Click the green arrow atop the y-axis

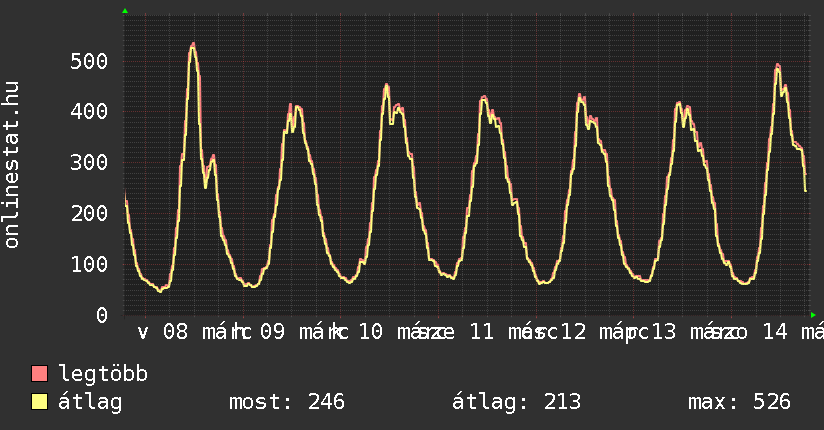[x=125, y=11]
